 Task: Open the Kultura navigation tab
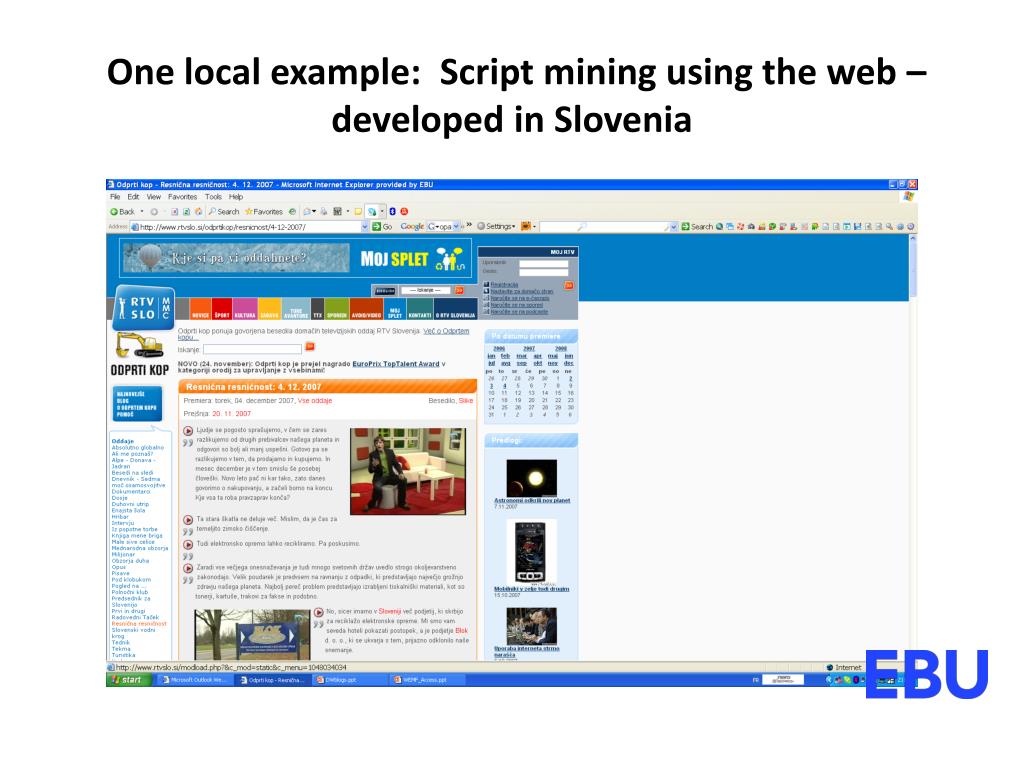coord(245,309)
